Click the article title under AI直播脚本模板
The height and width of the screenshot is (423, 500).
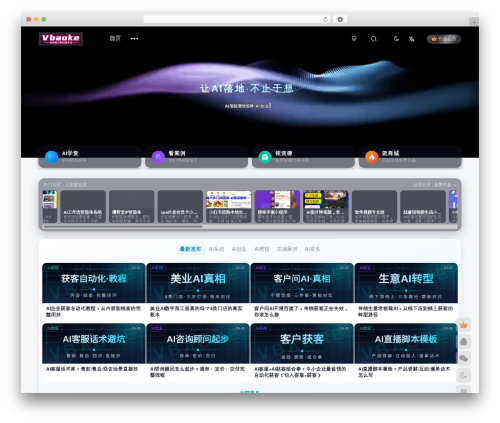click(x=404, y=372)
